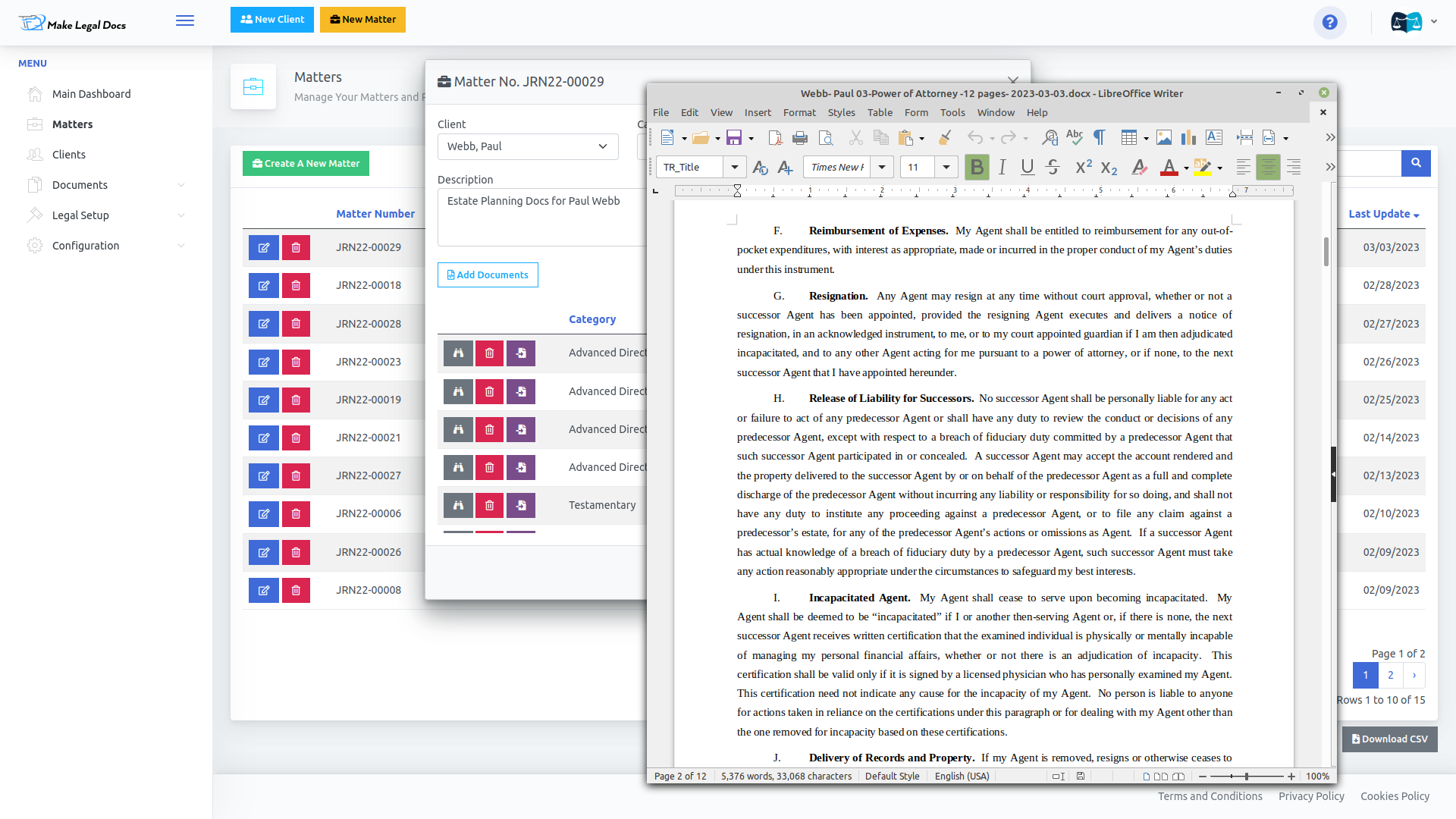This screenshot has height=819, width=1456.
Task: Click the Print document icon
Action: point(800,138)
